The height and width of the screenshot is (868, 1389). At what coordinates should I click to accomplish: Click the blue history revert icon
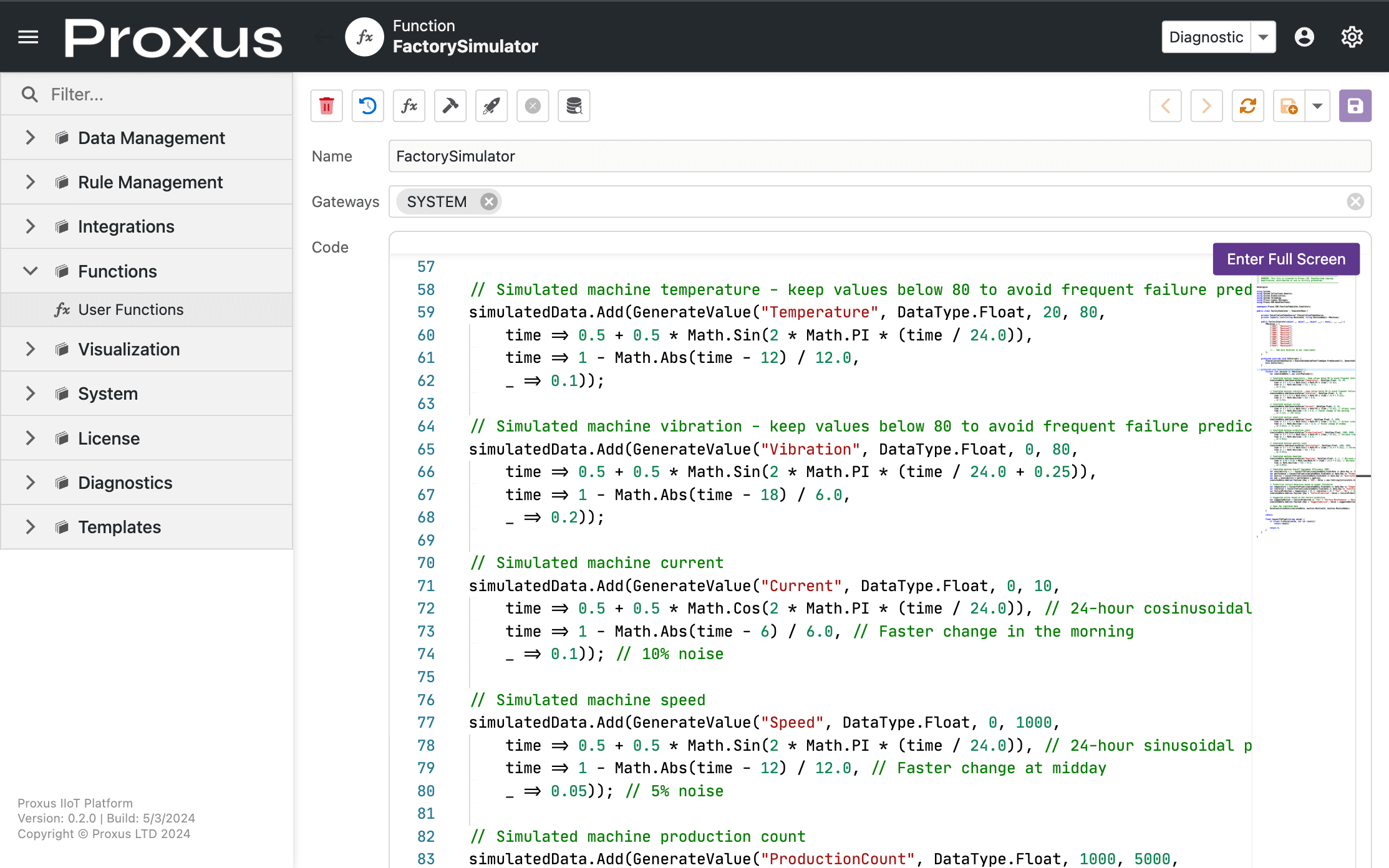(367, 106)
